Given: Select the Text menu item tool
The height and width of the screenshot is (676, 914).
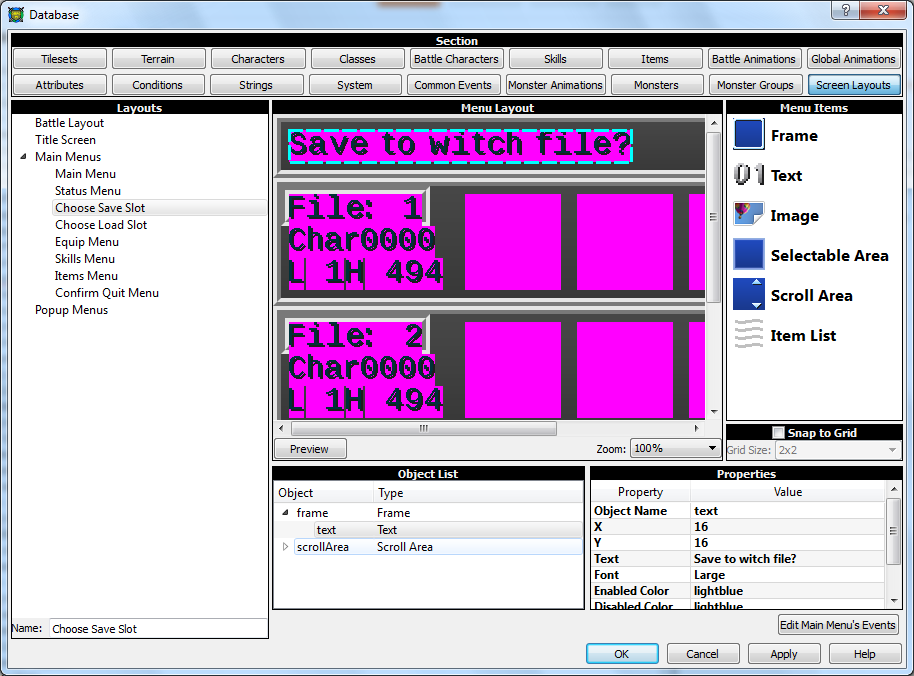Looking at the screenshot, I should (786, 175).
